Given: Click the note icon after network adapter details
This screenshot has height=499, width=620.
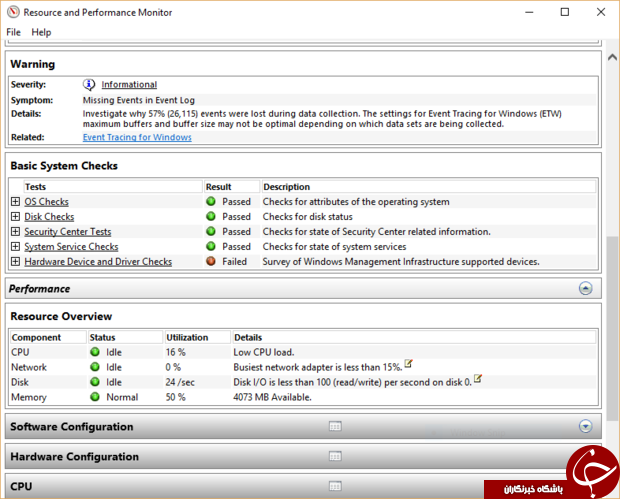Looking at the screenshot, I should pos(408,364).
